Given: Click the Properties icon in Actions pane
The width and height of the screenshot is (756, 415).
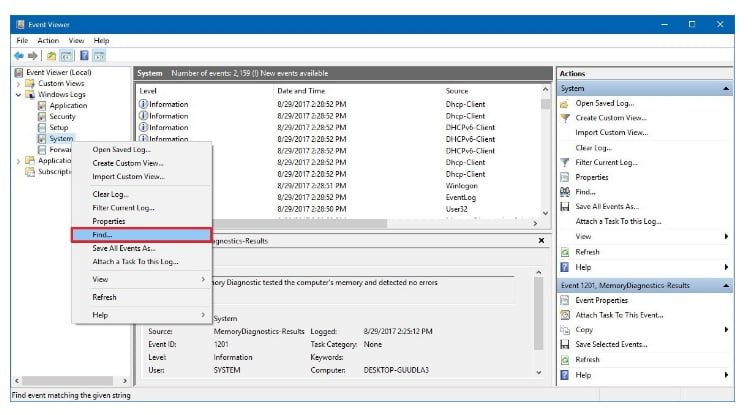Looking at the screenshot, I should pyautogui.click(x=565, y=177).
